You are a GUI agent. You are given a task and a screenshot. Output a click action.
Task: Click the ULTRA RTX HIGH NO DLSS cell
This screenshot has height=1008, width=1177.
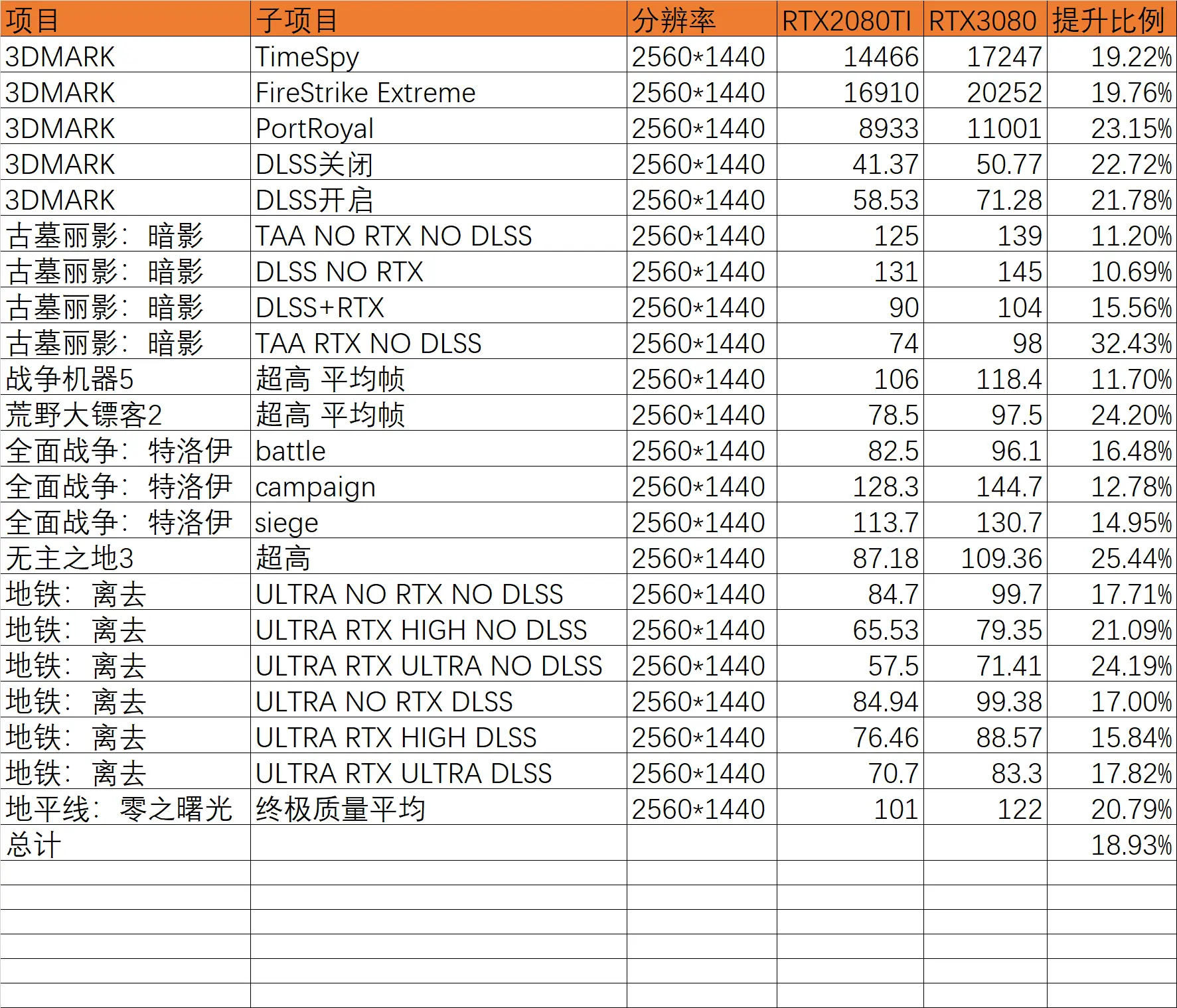coord(438,630)
